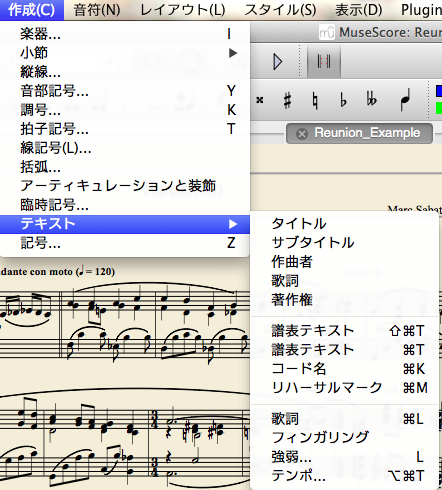Select 著作権 in text submenu
This screenshot has height=490, width=442.
tap(345, 300)
